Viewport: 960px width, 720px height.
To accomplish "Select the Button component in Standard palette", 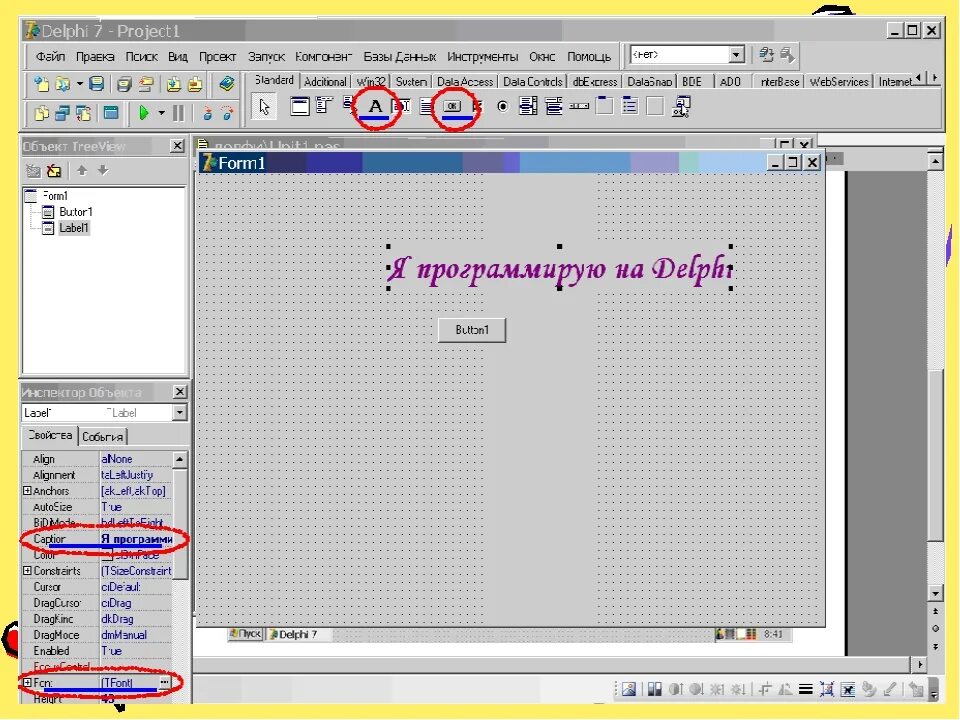I will click(x=452, y=107).
